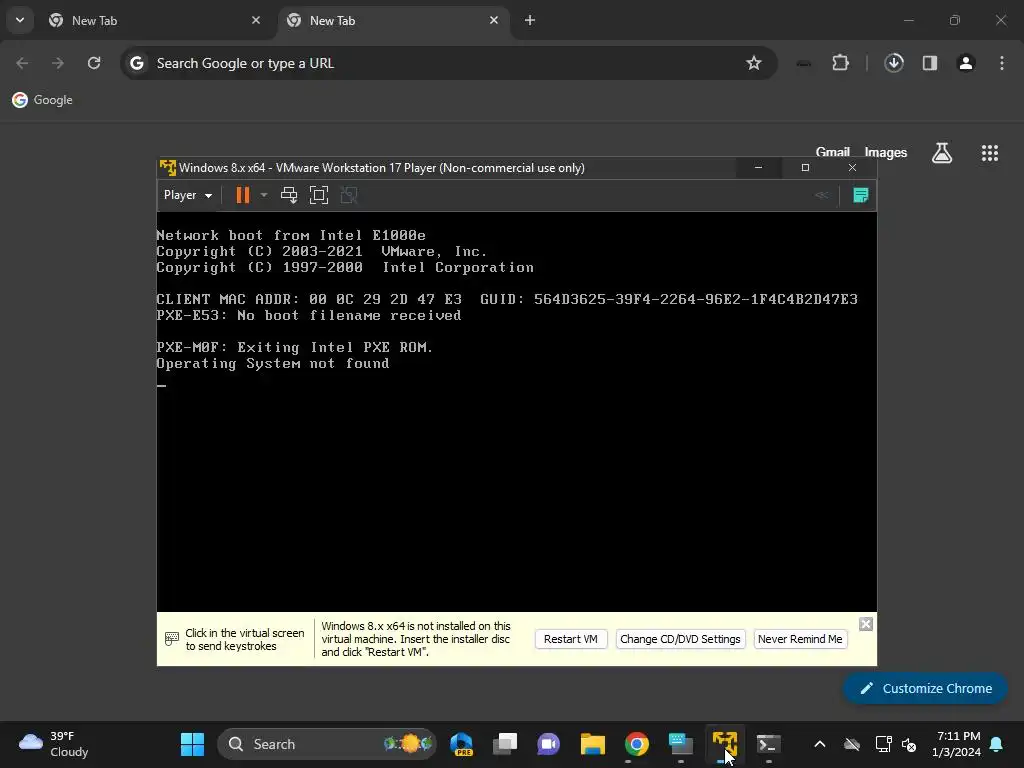Click inside the black virtual machine screen
Screen dimensions: 1024x768
click(517, 411)
